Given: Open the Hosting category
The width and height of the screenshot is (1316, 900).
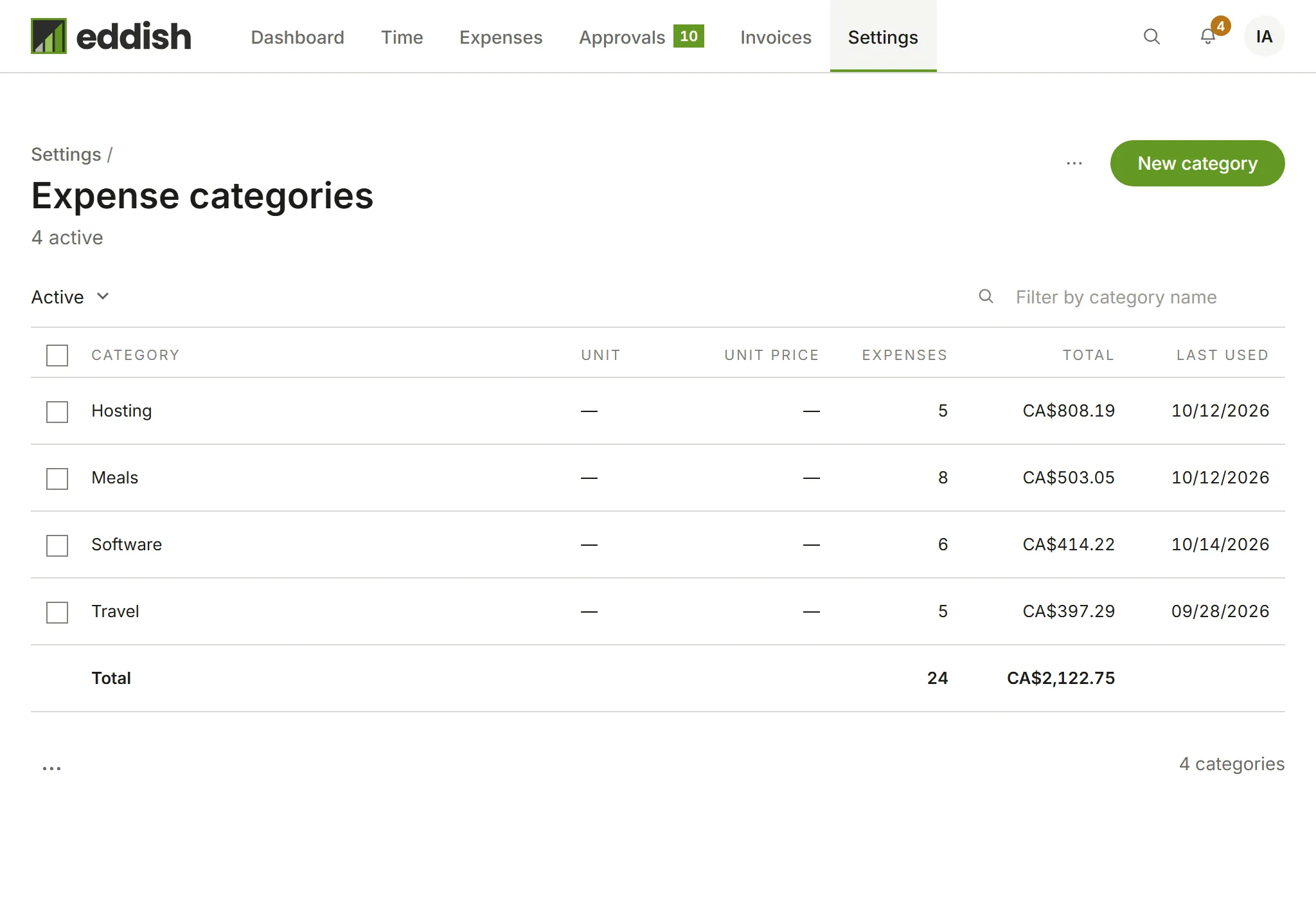Looking at the screenshot, I should pyautogui.click(x=121, y=411).
